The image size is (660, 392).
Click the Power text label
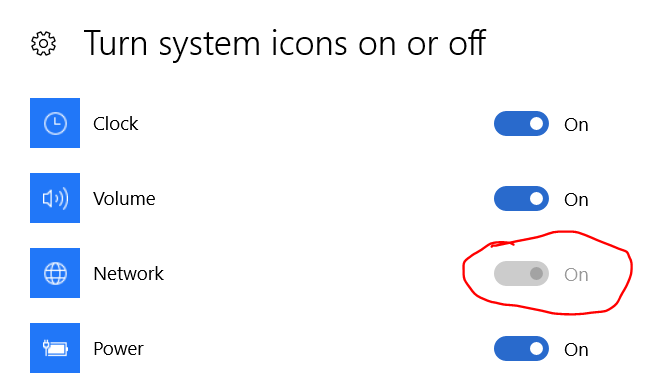pos(118,349)
